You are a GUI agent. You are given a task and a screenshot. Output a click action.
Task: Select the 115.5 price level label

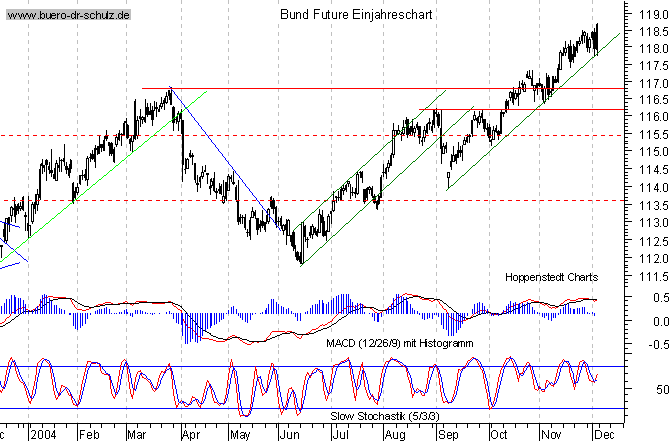pyautogui.click(x=652, y=135)
